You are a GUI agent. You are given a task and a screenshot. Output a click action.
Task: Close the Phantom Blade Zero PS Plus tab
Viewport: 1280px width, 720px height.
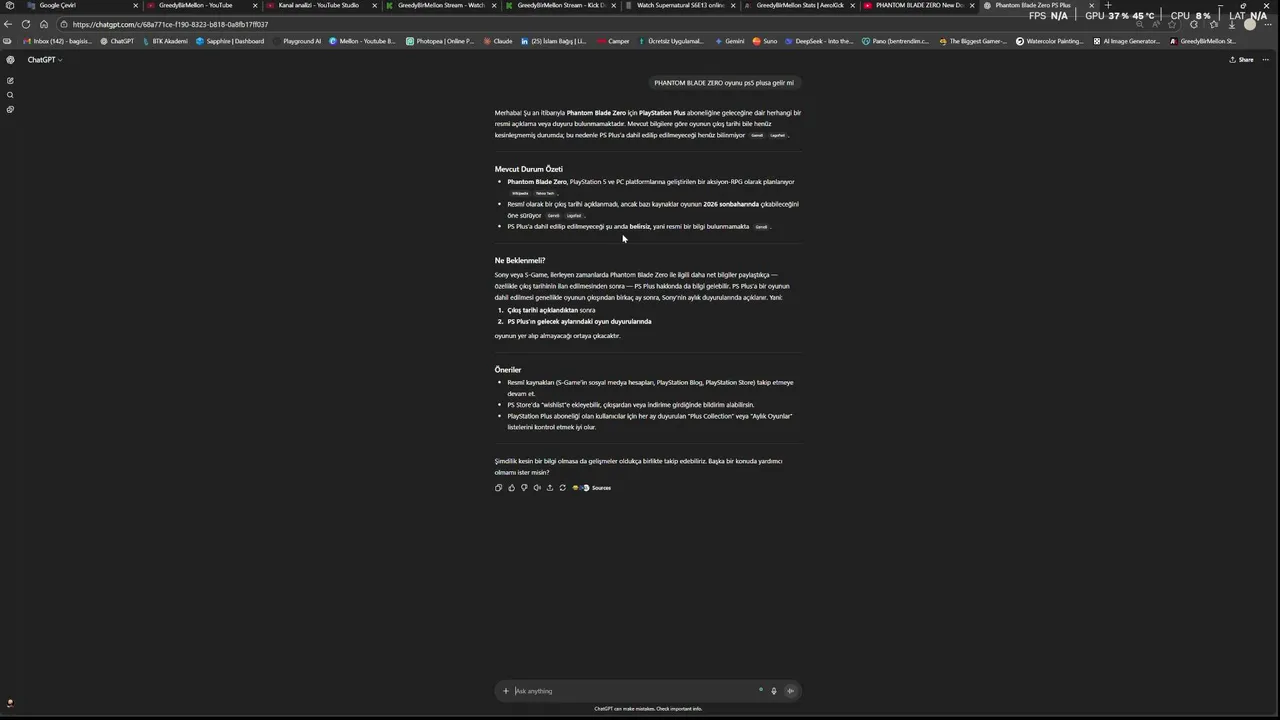click(x=1091, y=5)
